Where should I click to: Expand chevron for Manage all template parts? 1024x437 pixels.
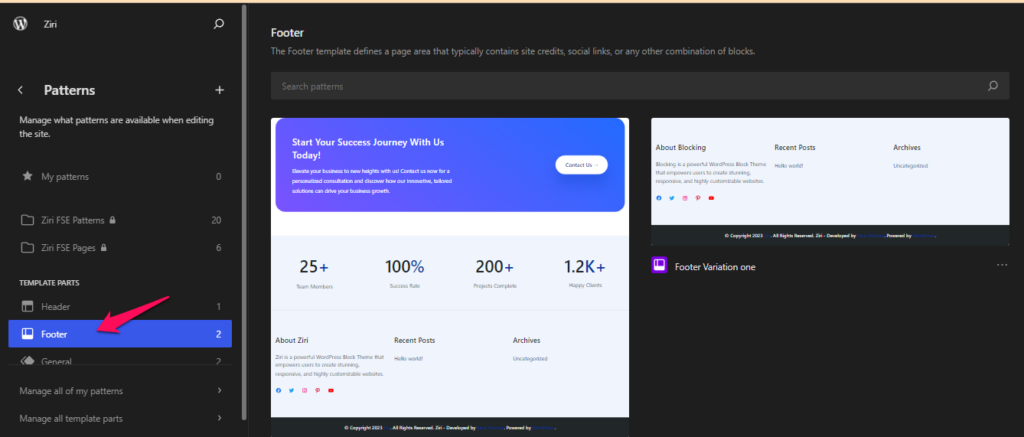(219, 418)
